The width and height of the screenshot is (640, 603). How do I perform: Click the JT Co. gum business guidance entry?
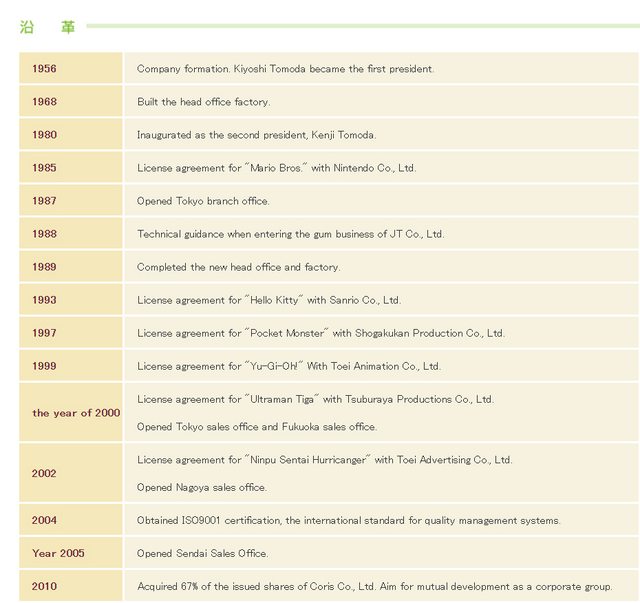click(291, 234)
